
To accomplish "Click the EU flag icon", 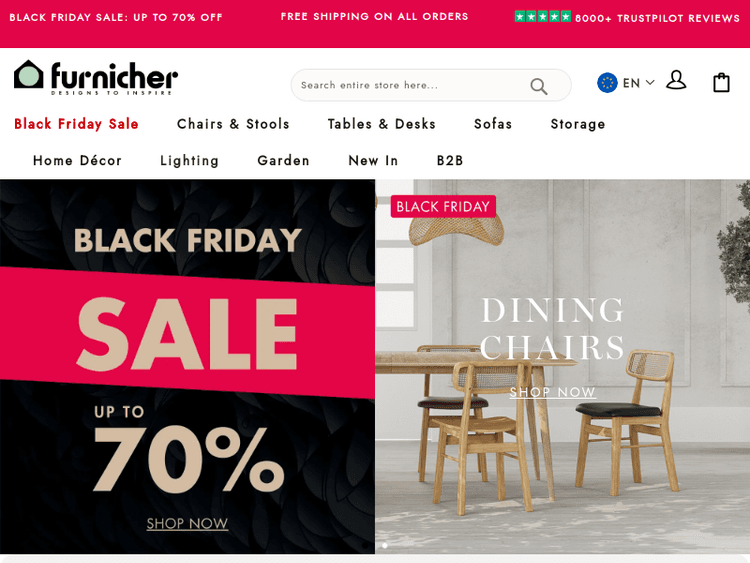I will point(607,83).
